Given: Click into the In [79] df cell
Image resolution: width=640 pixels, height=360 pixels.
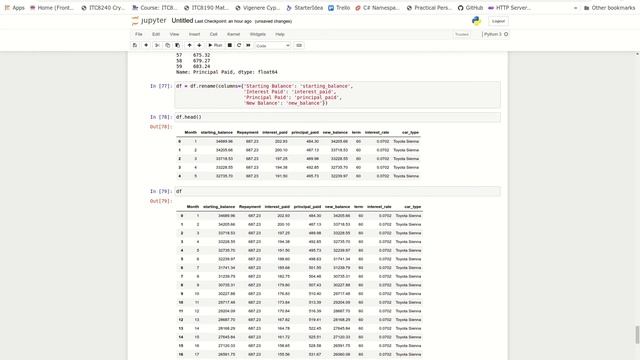Looking at the screenshot, I should pyautogui.click(x=338, y=191).
